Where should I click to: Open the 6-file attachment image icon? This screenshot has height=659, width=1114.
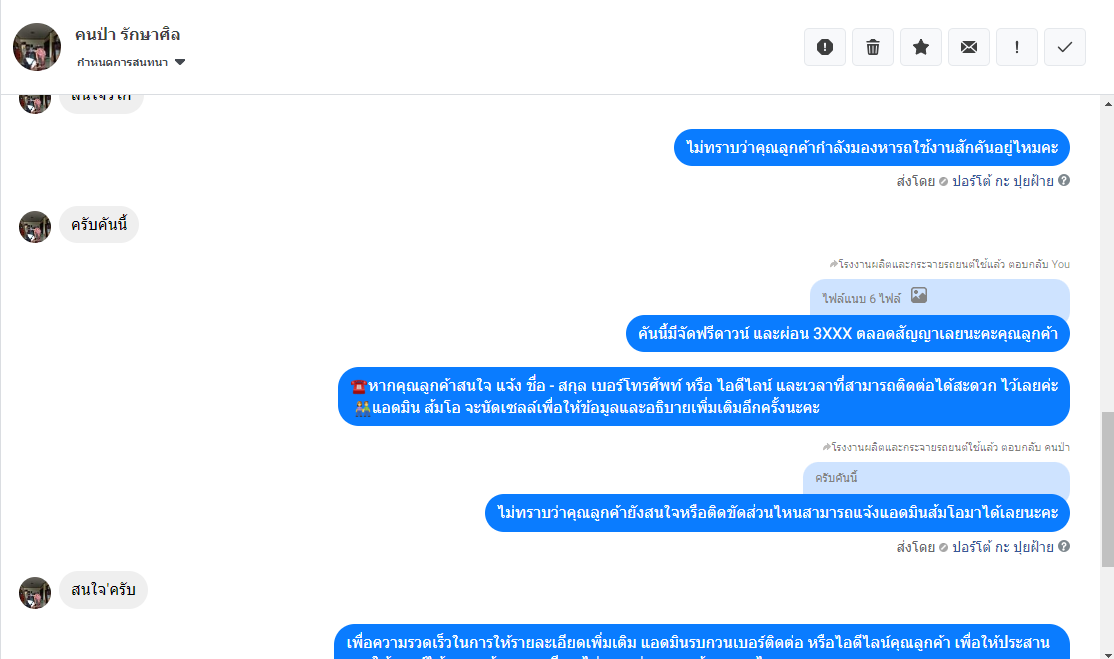click(x=919, y=295)
